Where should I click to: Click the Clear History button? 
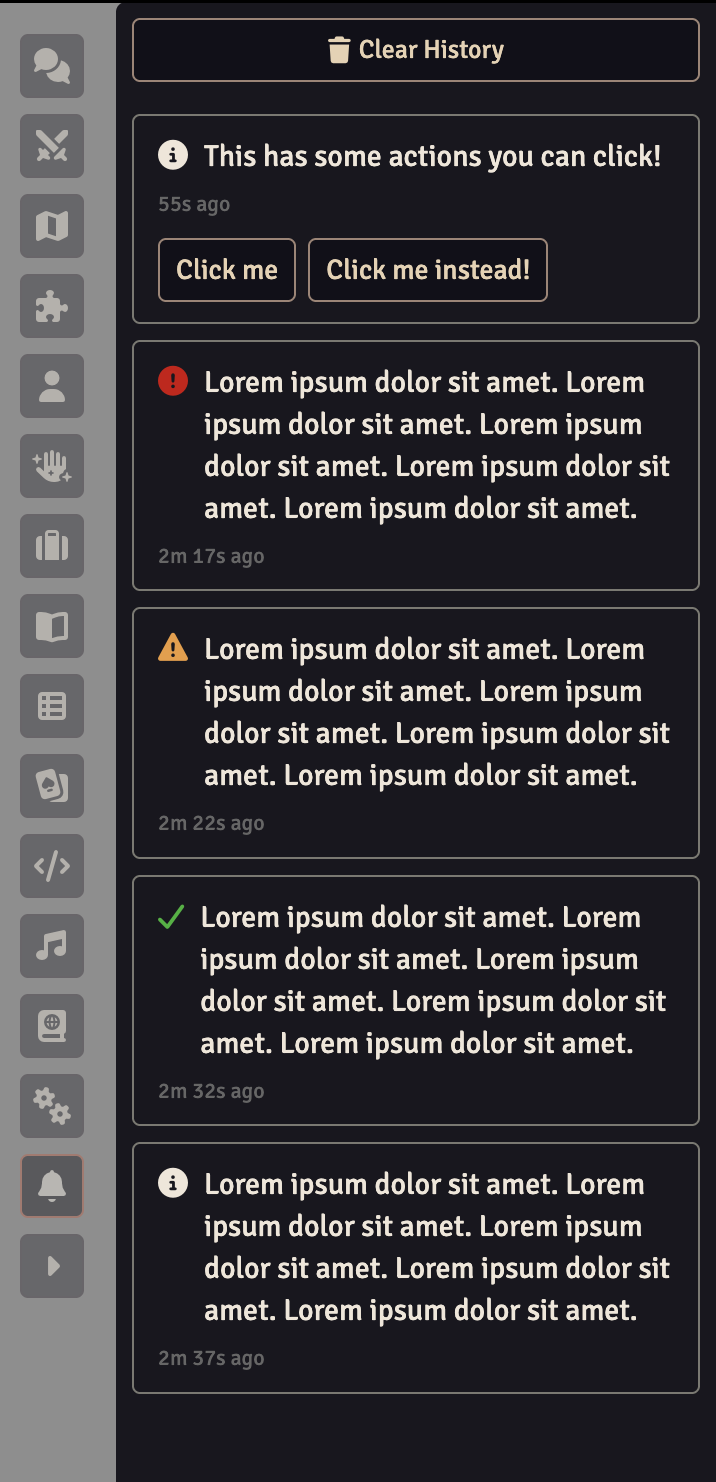point(416,50)
